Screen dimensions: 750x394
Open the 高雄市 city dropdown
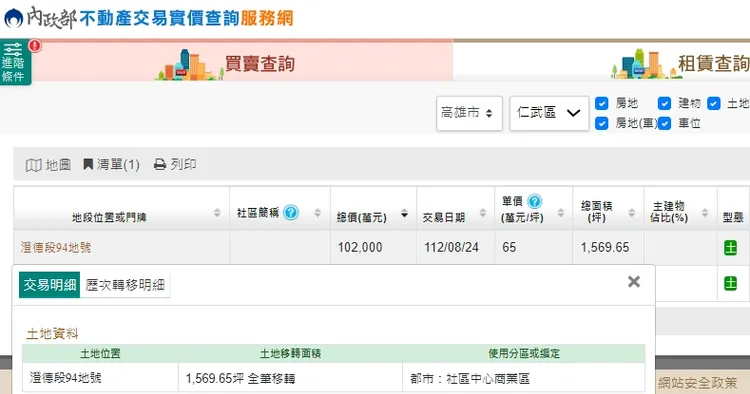[x=469, y=113]
